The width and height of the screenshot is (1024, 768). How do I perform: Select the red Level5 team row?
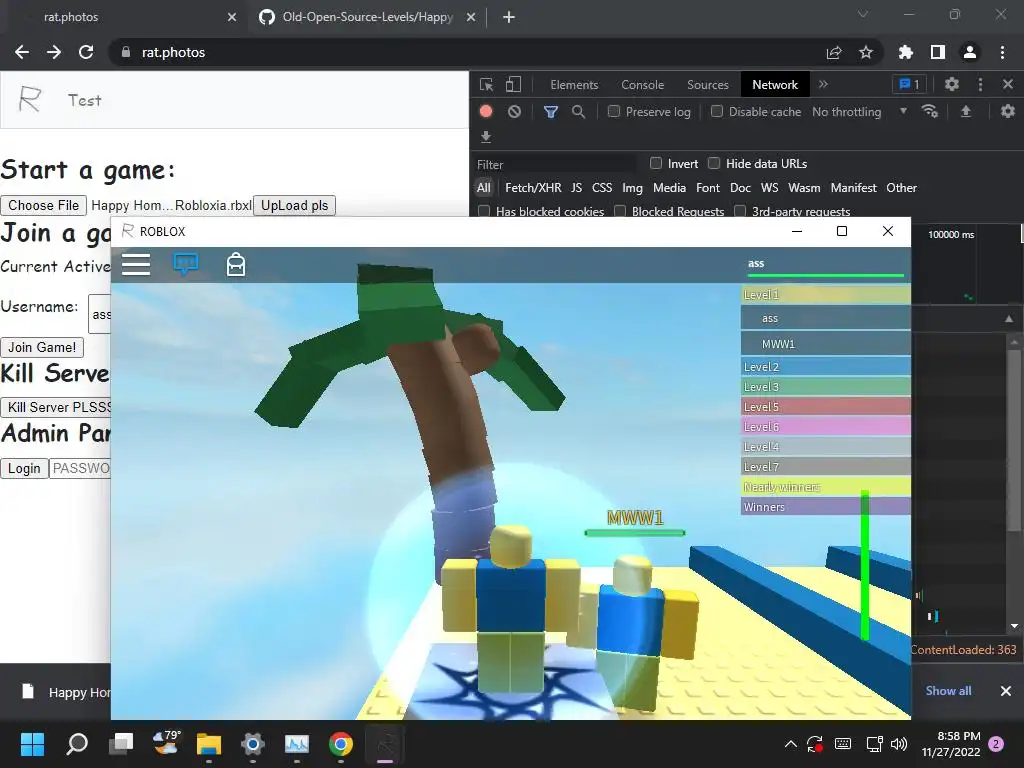(x=825, y=406)
